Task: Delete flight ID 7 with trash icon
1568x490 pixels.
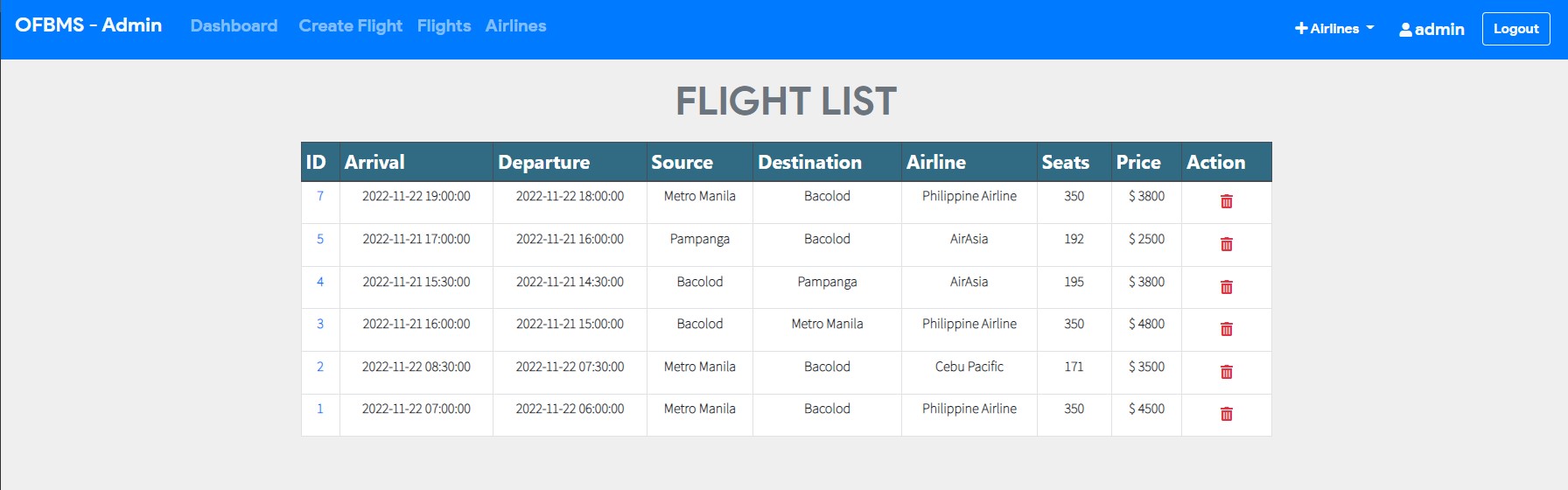Action: click(1226, 201)
